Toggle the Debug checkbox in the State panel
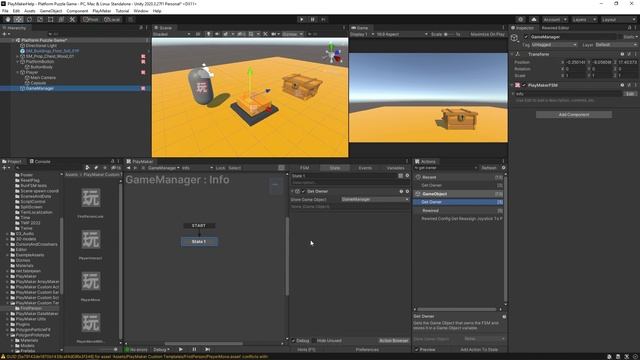This screenshot has height=360, width=640. click(x=293, y=340)
